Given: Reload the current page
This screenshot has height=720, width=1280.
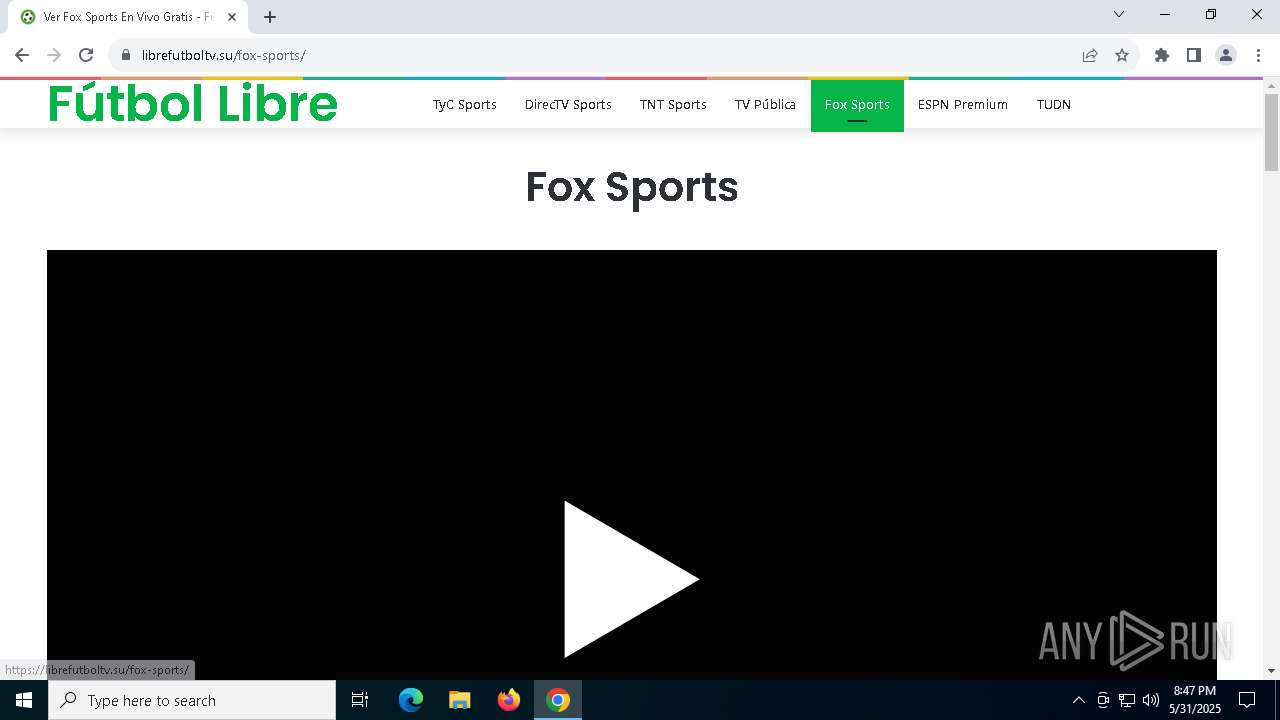Looking at the screenshot, I should [86, 55].
